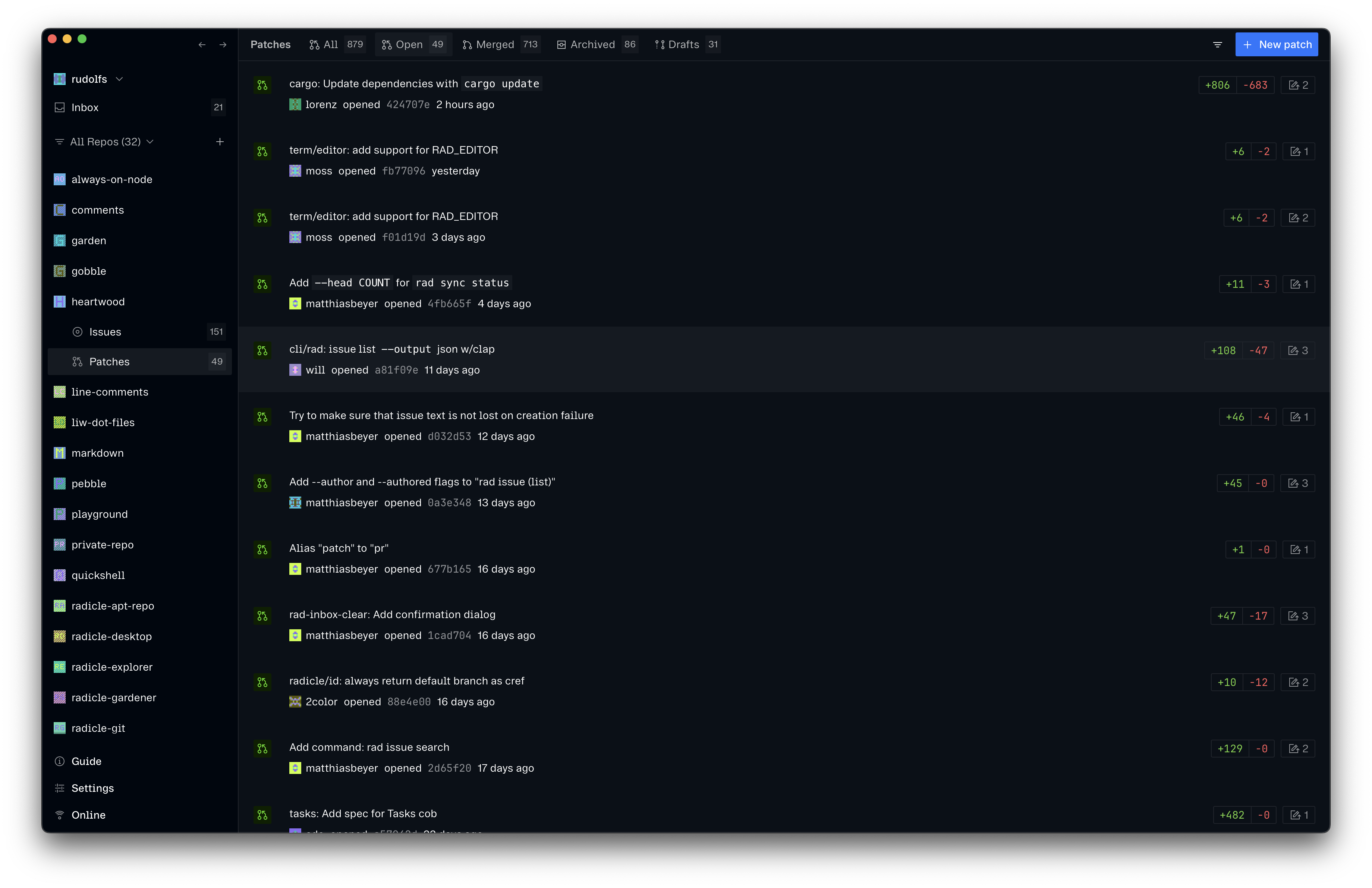Viewport: 1372px width, 888px height.
Task: Click the Online network status indicator
Action: (88, 815)
